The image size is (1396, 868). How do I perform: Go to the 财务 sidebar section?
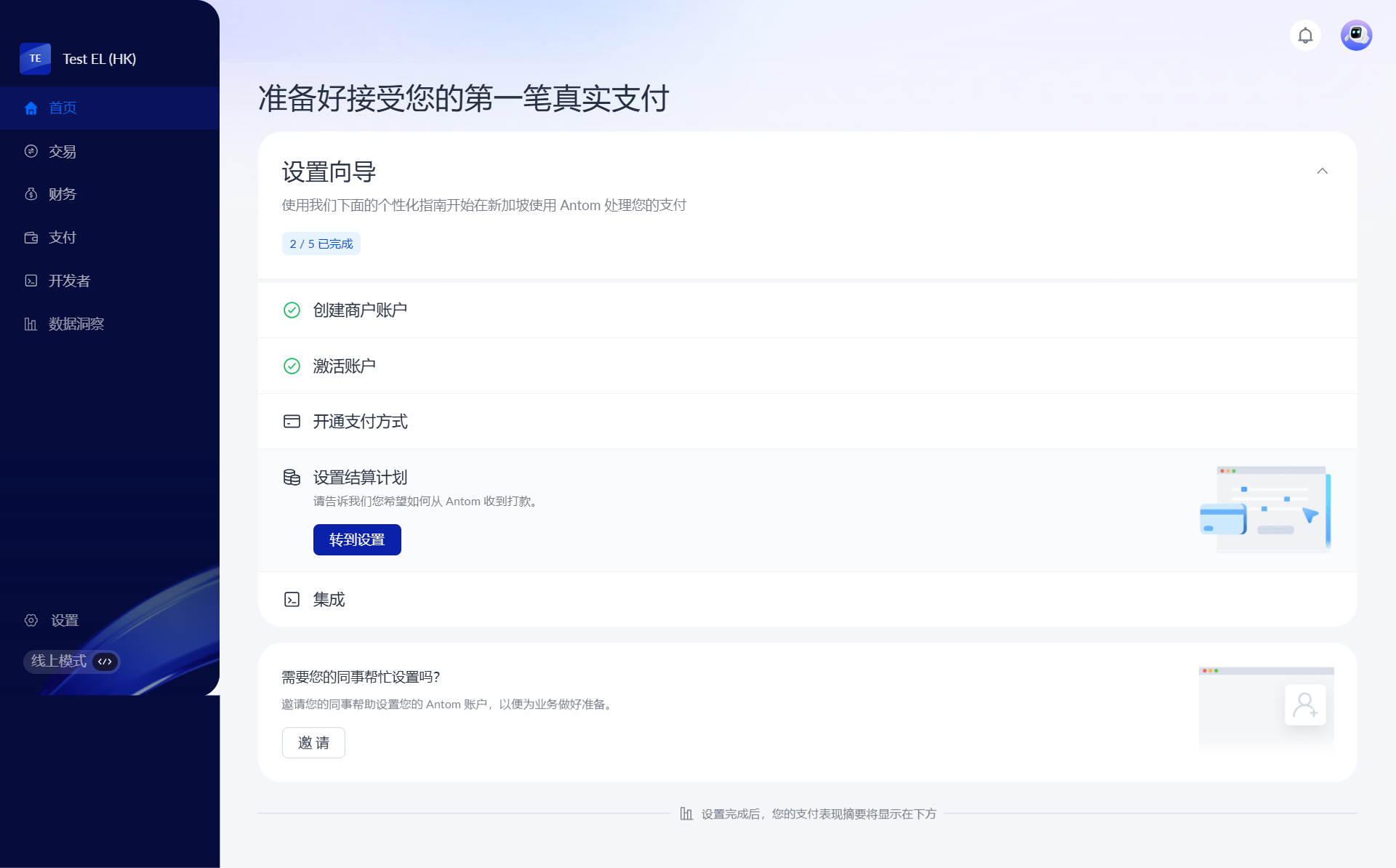tap(63, 194)
